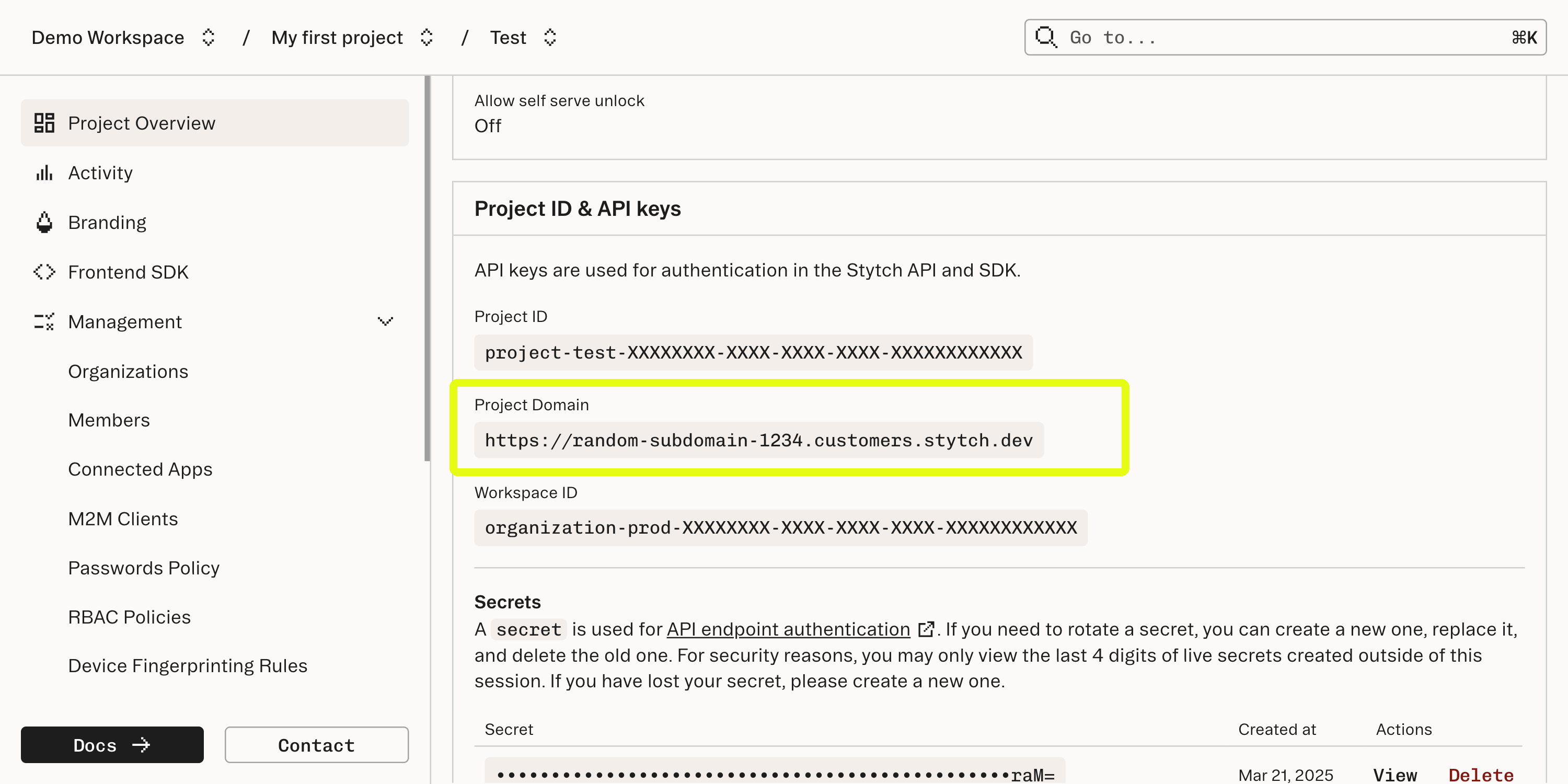Click the Frontend SDK code brackets icon
1568x784 pixels.
pyautogui.click(x=43, y=272)
